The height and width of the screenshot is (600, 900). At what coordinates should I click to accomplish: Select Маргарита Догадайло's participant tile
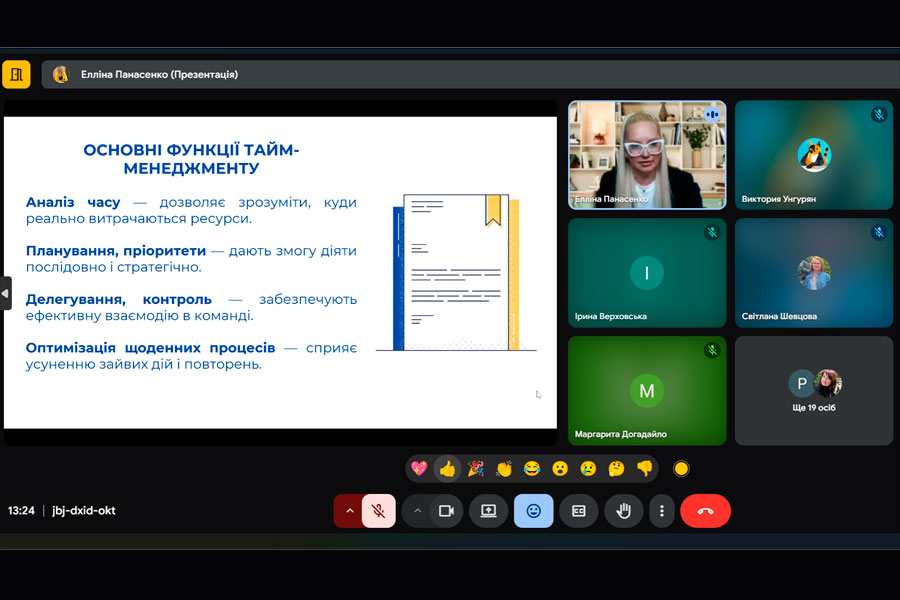point(647,390)
